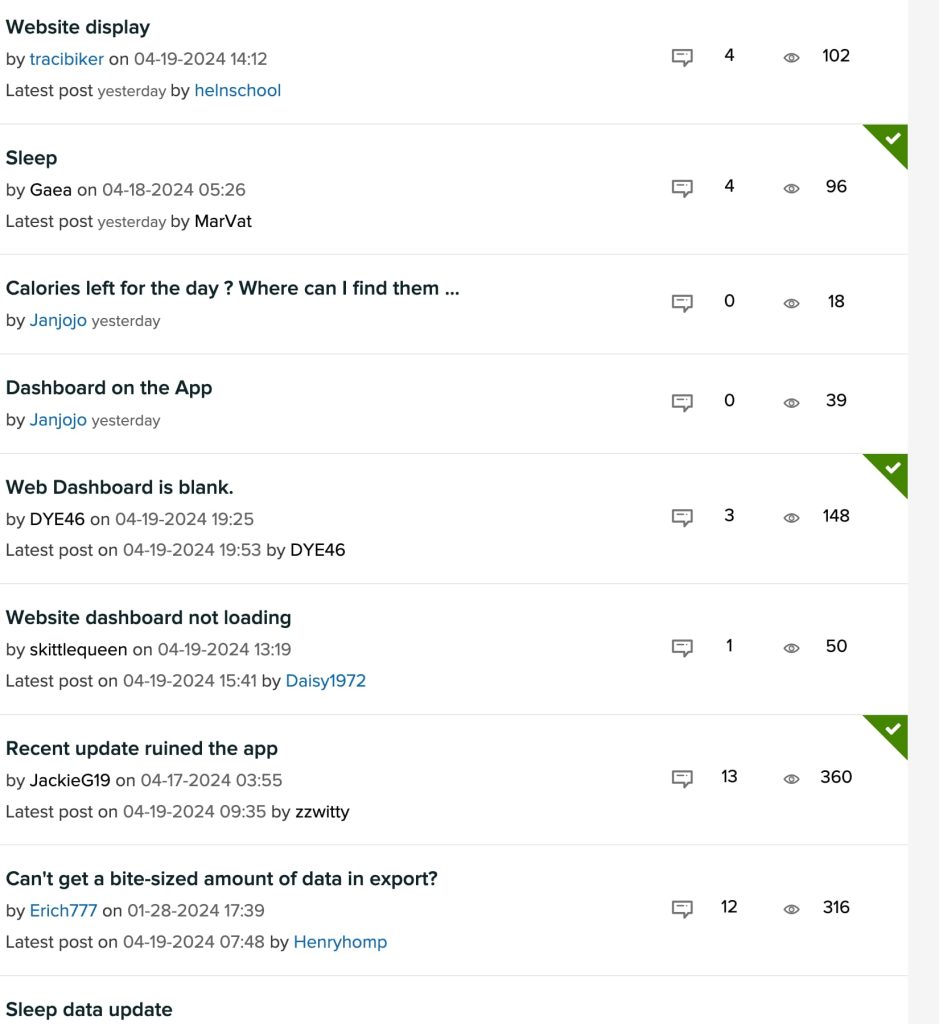Open Henryhomp's user profile
Image resolution: width=939 pixels, height=1024 pixels.
coord(340,942)
